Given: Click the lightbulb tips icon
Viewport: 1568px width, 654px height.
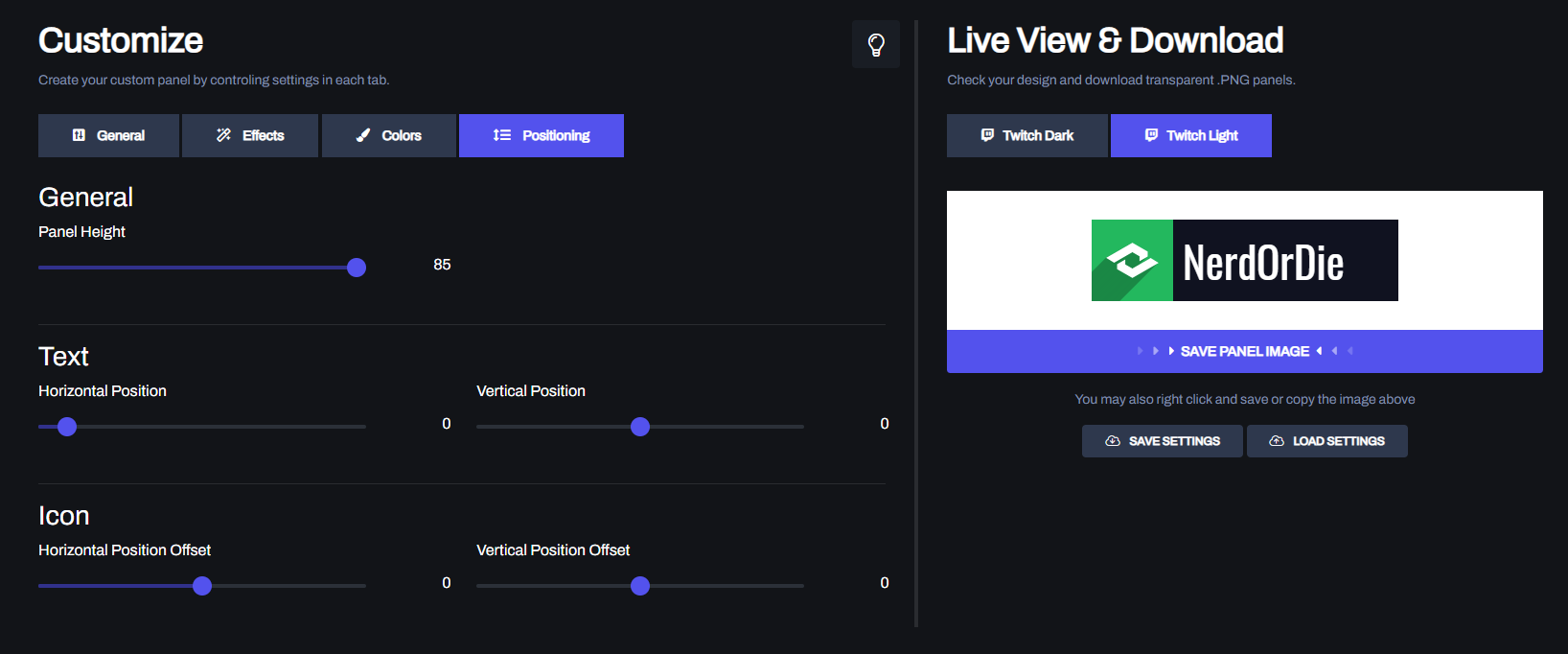Looking at the screenshot, I should [x=876, y=44].
